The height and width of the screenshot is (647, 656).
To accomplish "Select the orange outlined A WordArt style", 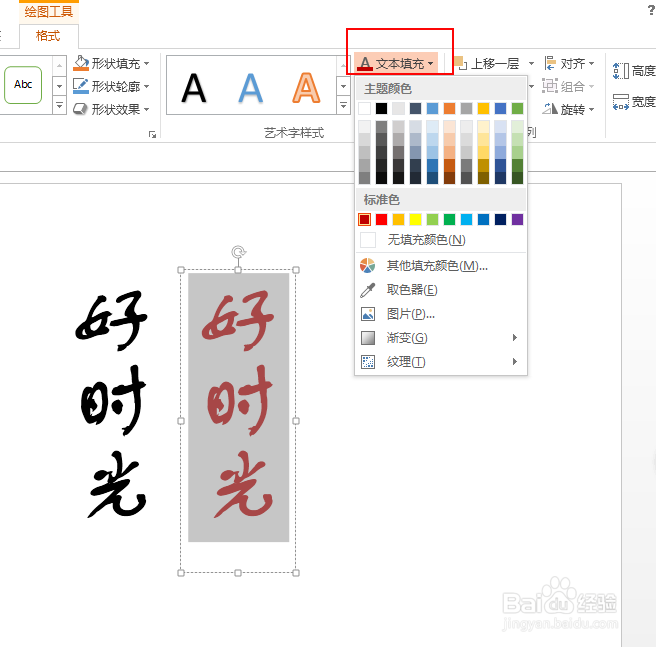I will pos(306,88).
